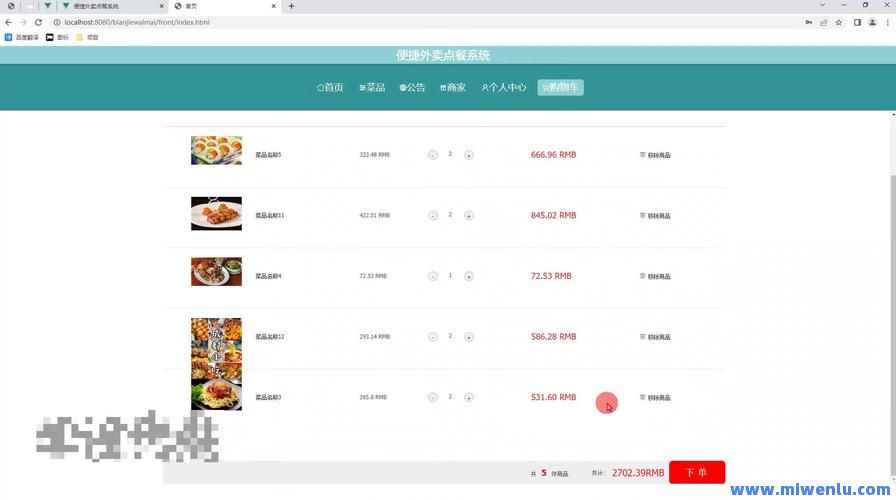Add one more 菜品名称3
The width and height of the screenshot is (896, 500).
click(x=469, y=398)
